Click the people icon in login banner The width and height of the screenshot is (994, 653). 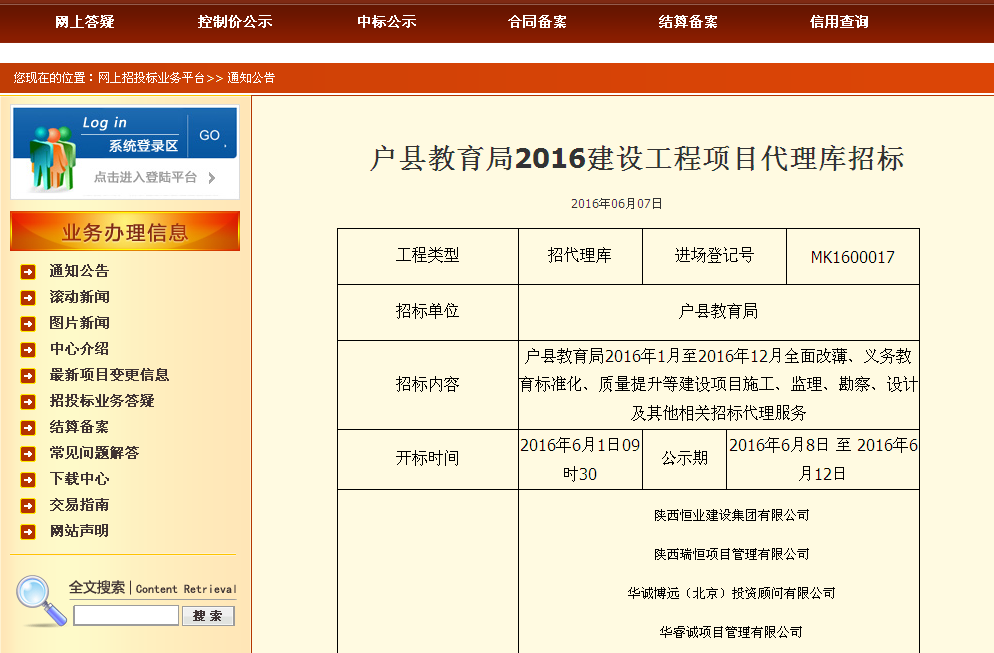(x=52, y=157)
